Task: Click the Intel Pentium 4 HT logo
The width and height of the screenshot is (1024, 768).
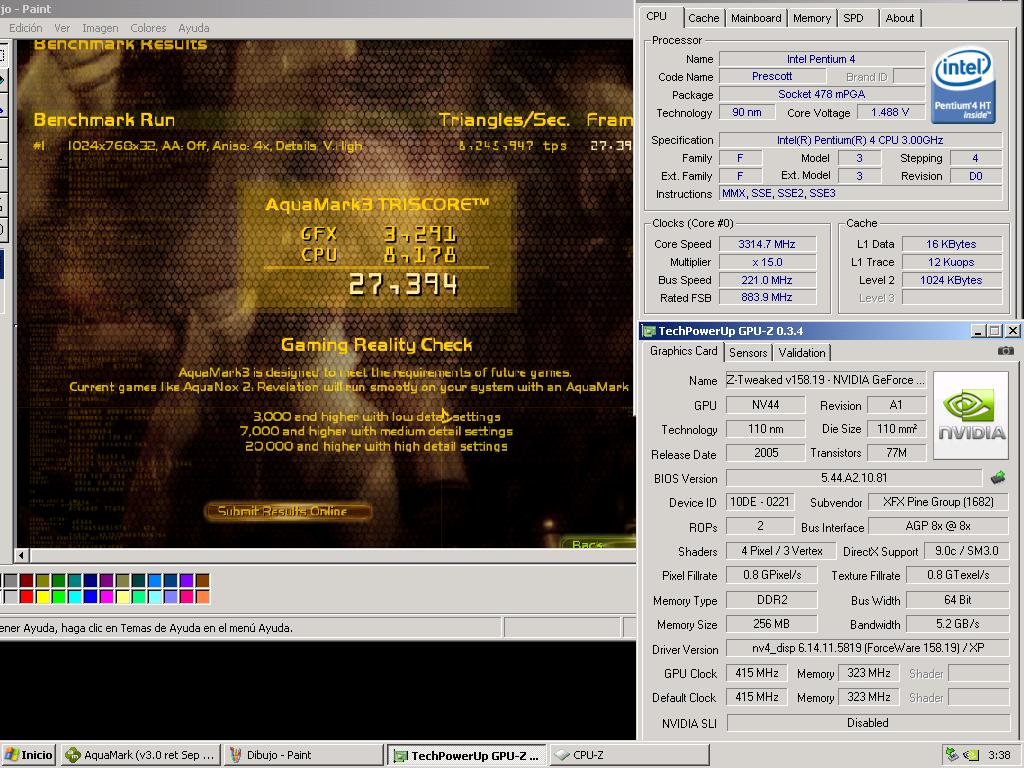Action: coord(963,85)
